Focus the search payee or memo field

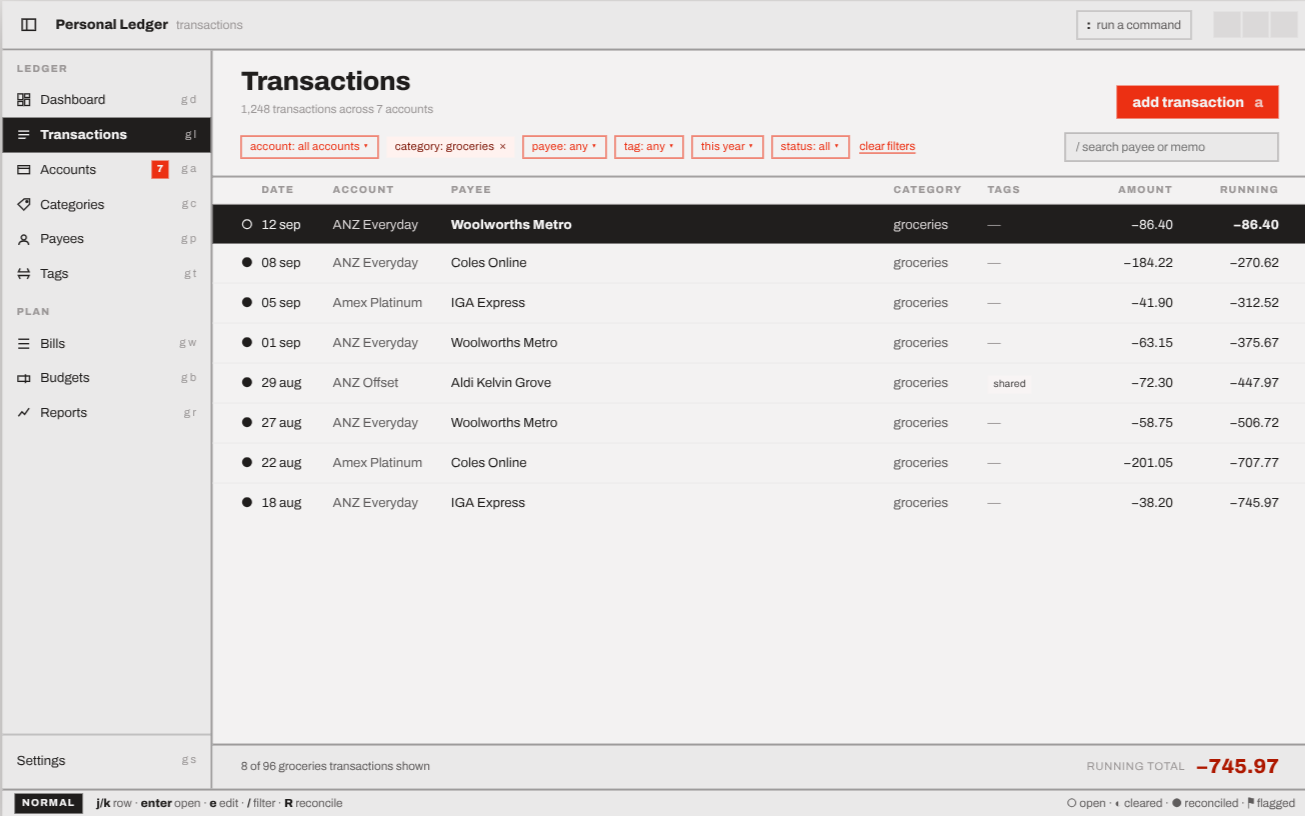[x=1171, y=147]
